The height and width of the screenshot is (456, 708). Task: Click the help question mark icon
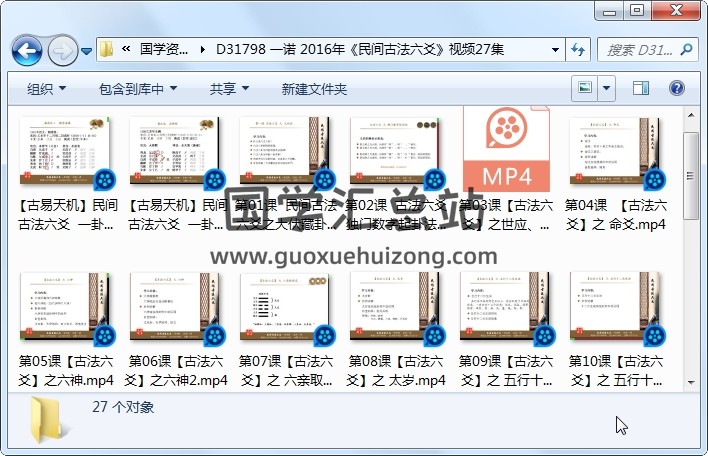pos(675,89)
